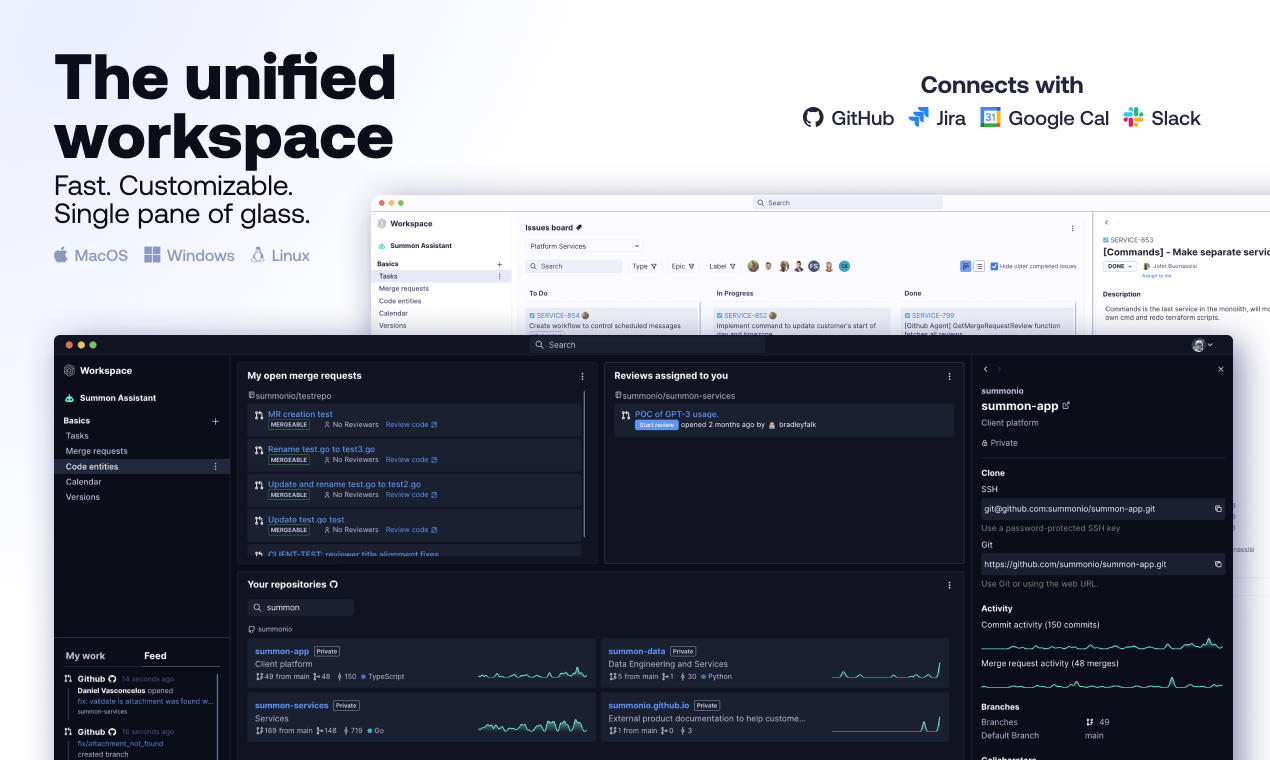The height and width of the screenshot is (760, 1270).
Task: Click pull request icon beside MR creation test
Action: point(259,415)
